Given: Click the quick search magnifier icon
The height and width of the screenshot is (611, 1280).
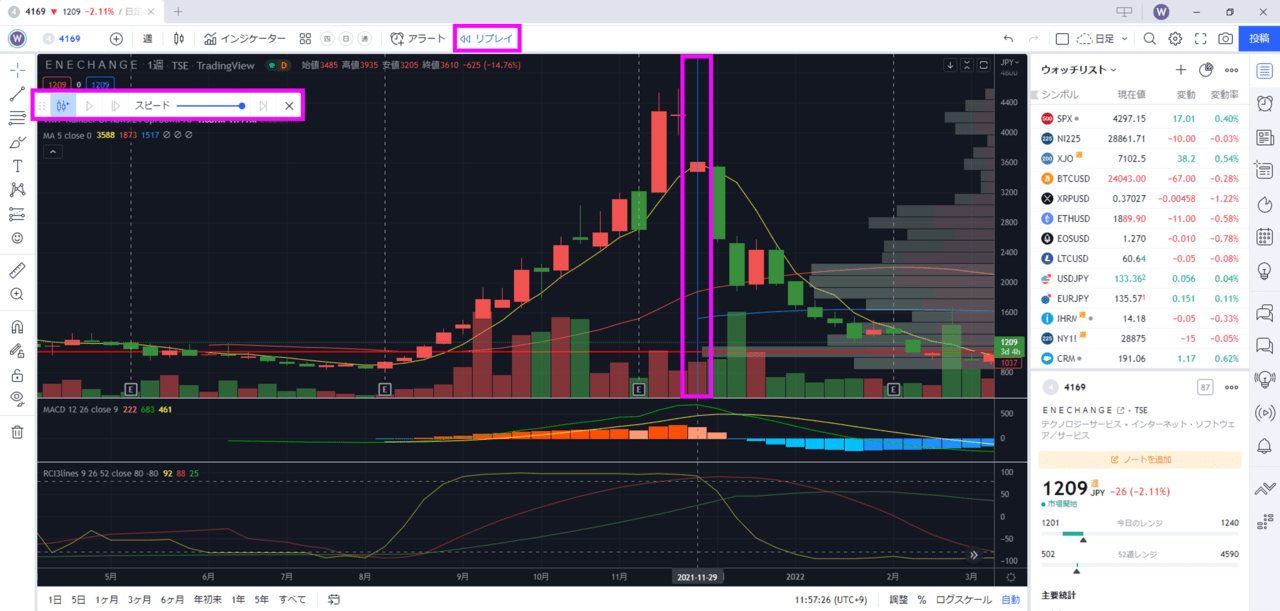Looking at the screenshot, I should pyautogui.click(x=1150, y=39).
